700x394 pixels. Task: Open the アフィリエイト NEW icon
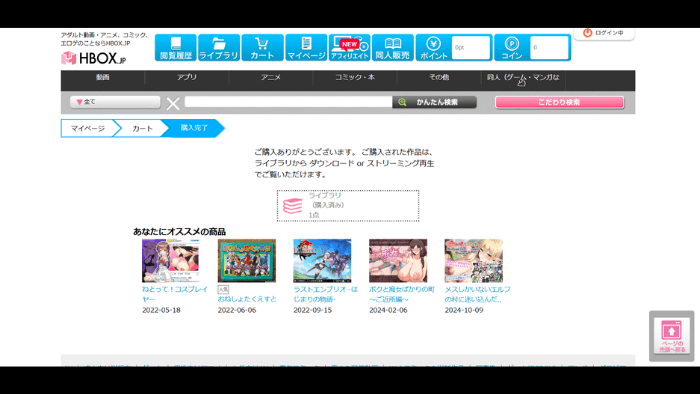[x=350, y=47]
